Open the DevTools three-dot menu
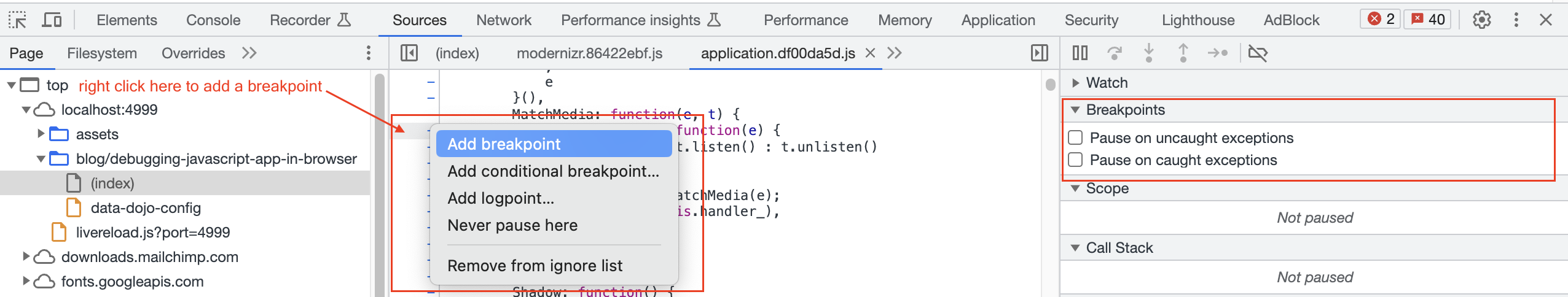1568x297 pixels. 1516,20
